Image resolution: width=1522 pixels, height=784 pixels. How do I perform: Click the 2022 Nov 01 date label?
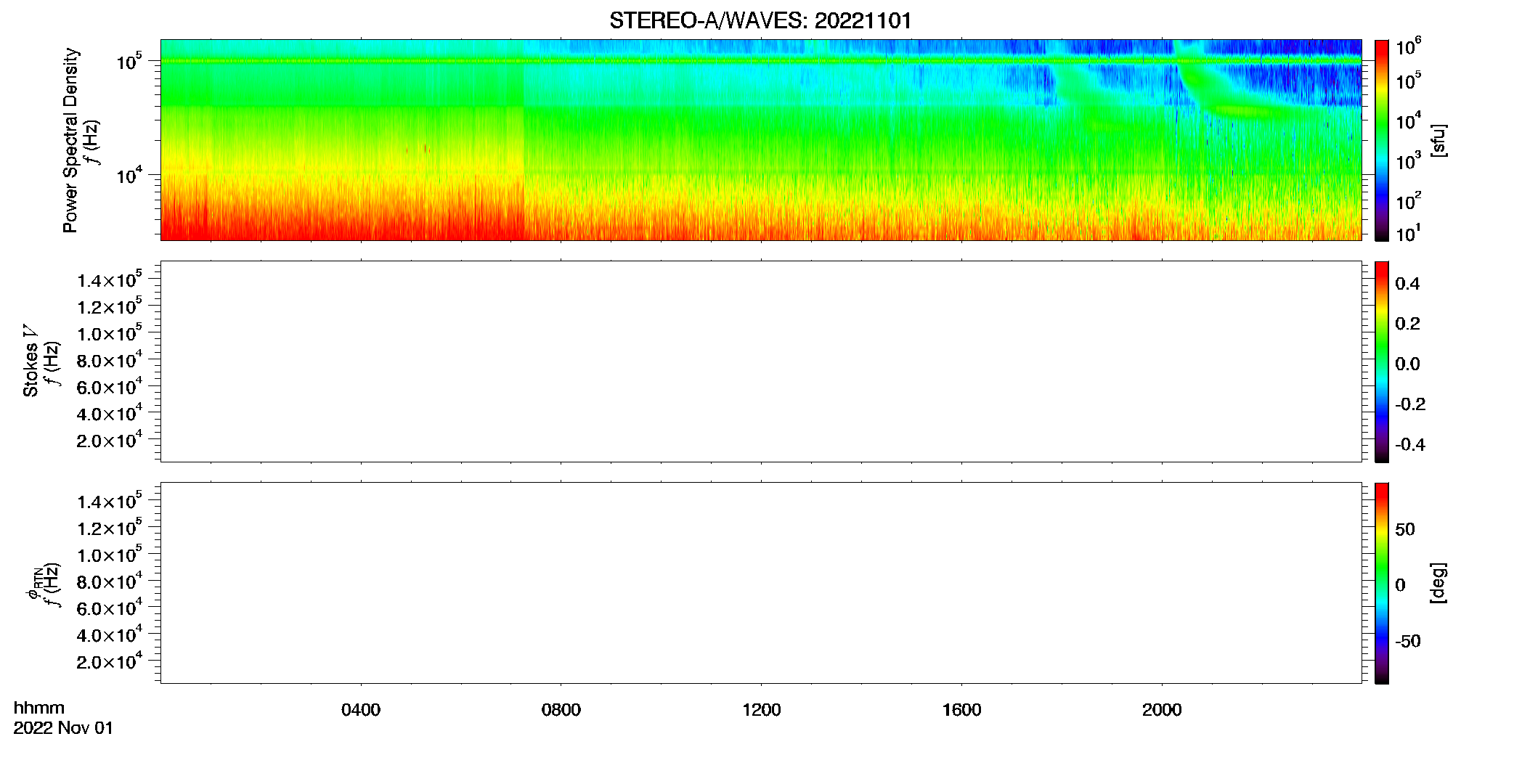(x=63, y=728)
